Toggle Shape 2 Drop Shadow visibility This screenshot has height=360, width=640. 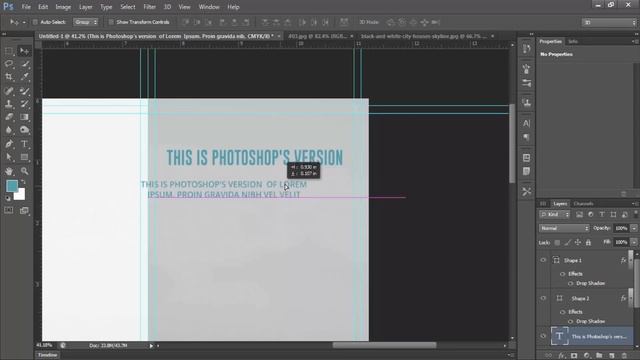click(571, 321)
